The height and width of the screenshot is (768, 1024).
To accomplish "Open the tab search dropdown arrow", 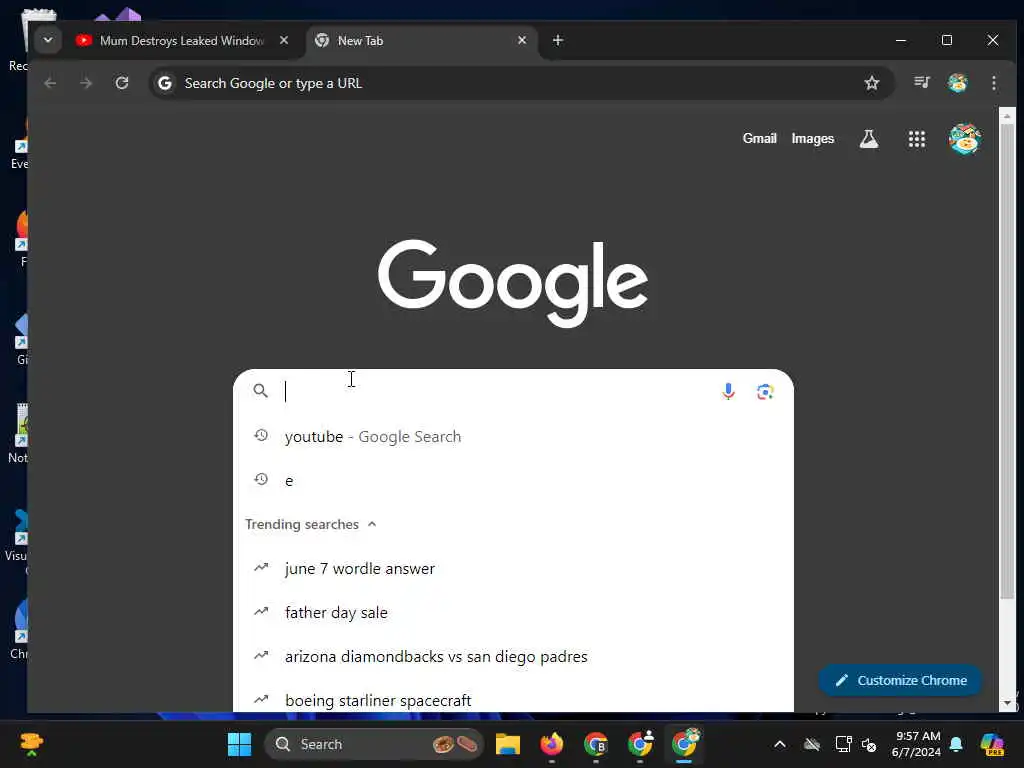I will pyautogui.click(x=48, y=40).
